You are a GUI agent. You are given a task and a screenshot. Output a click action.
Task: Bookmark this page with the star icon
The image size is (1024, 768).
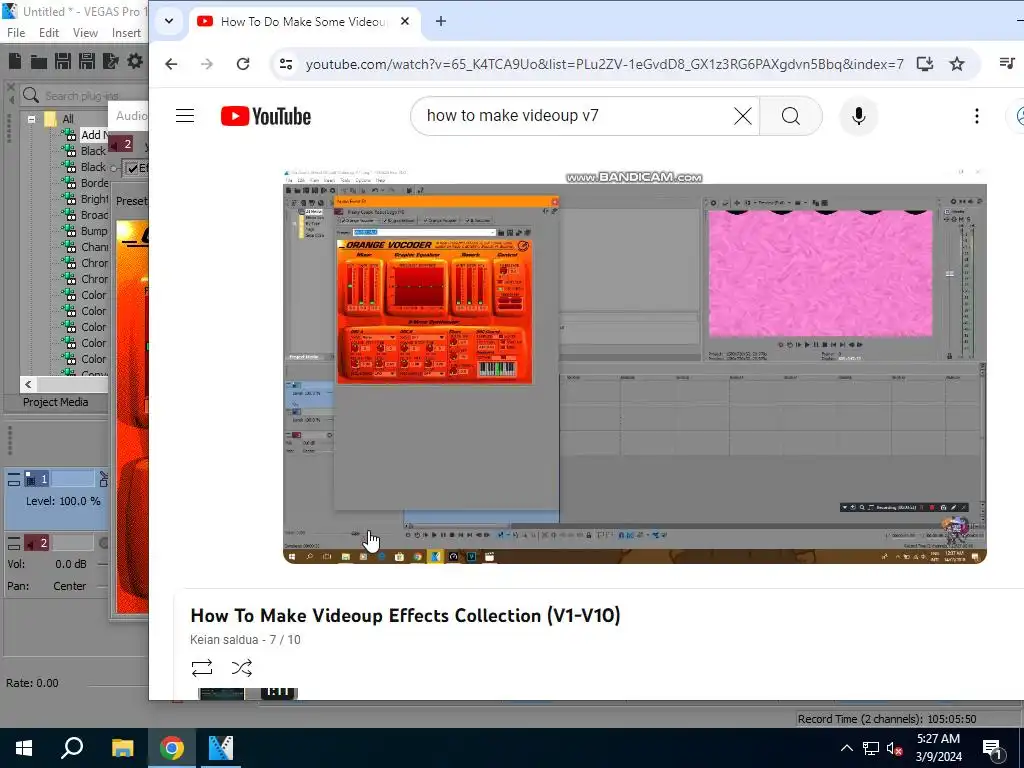tap(957, 64)
